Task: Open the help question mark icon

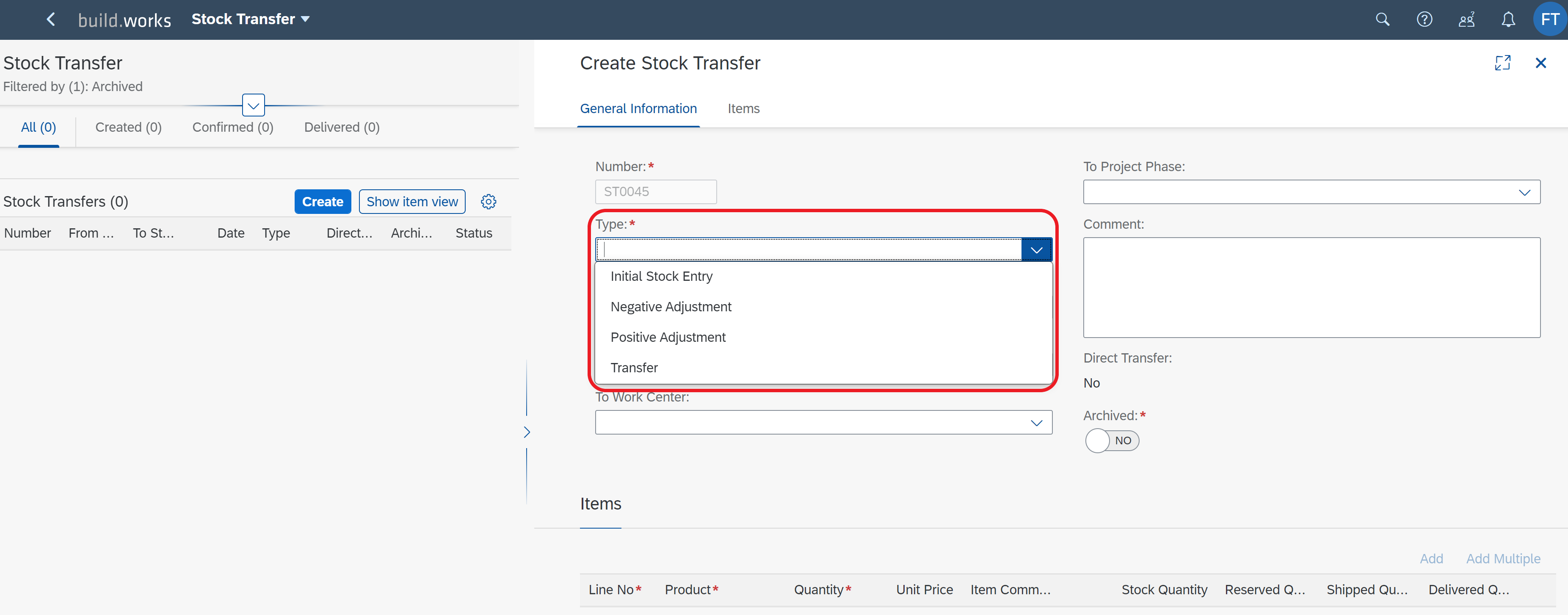Action: click(1424, 19)
